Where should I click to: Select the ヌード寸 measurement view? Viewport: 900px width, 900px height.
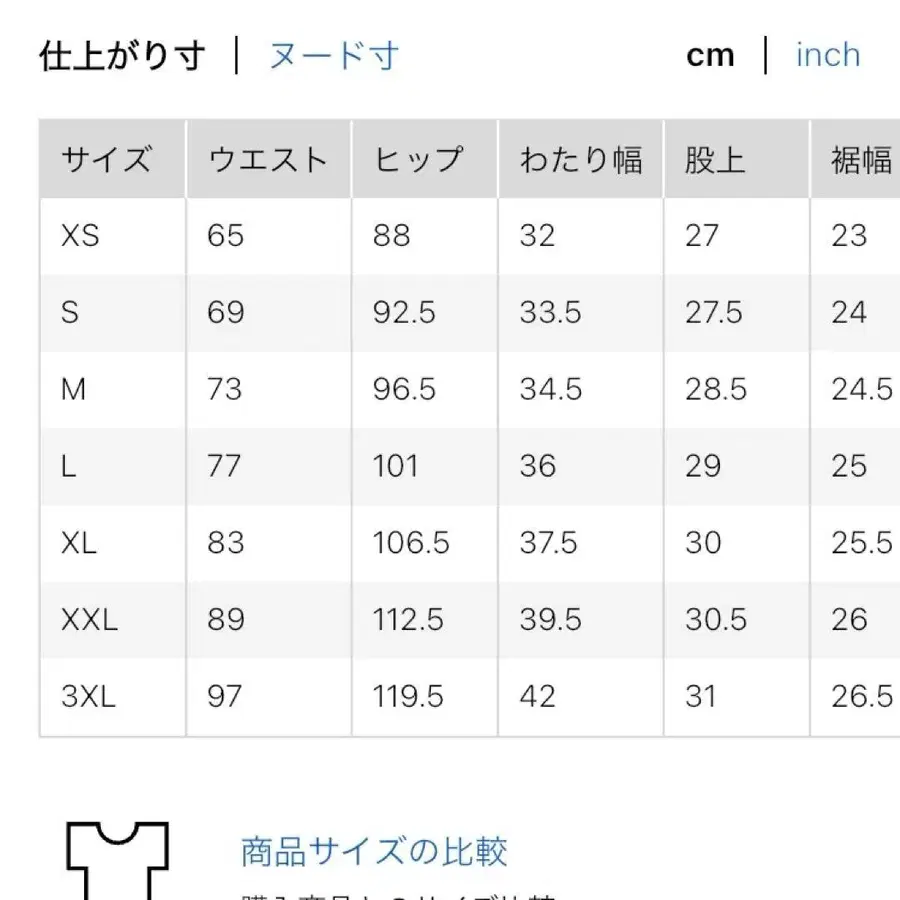[332, 56]
